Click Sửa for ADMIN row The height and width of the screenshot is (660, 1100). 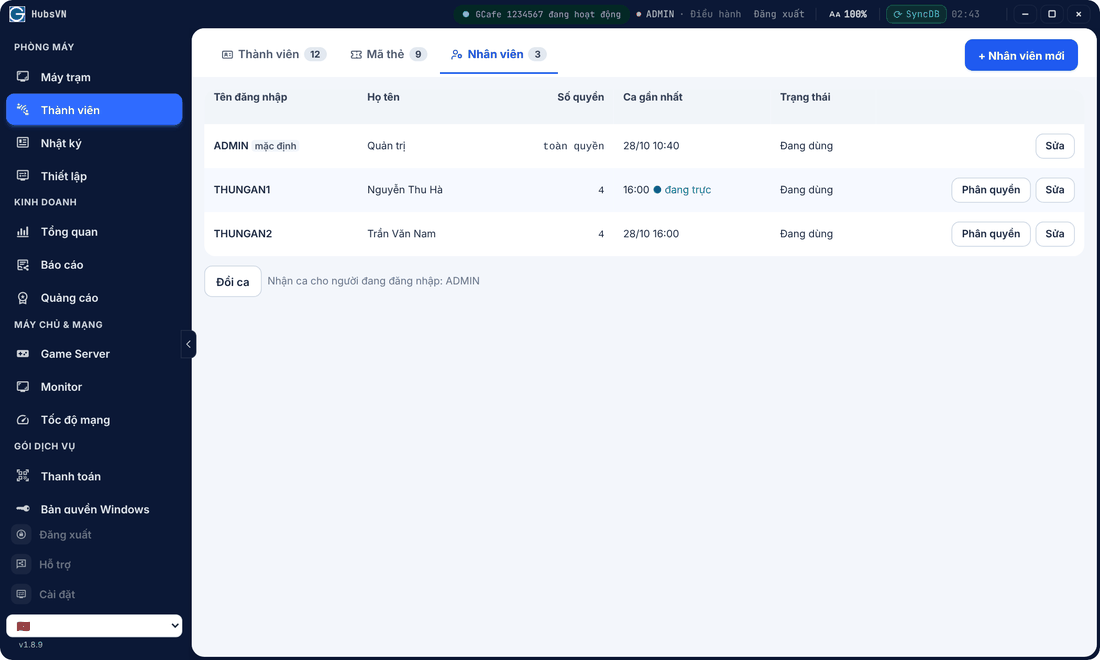pos(1054,146)
